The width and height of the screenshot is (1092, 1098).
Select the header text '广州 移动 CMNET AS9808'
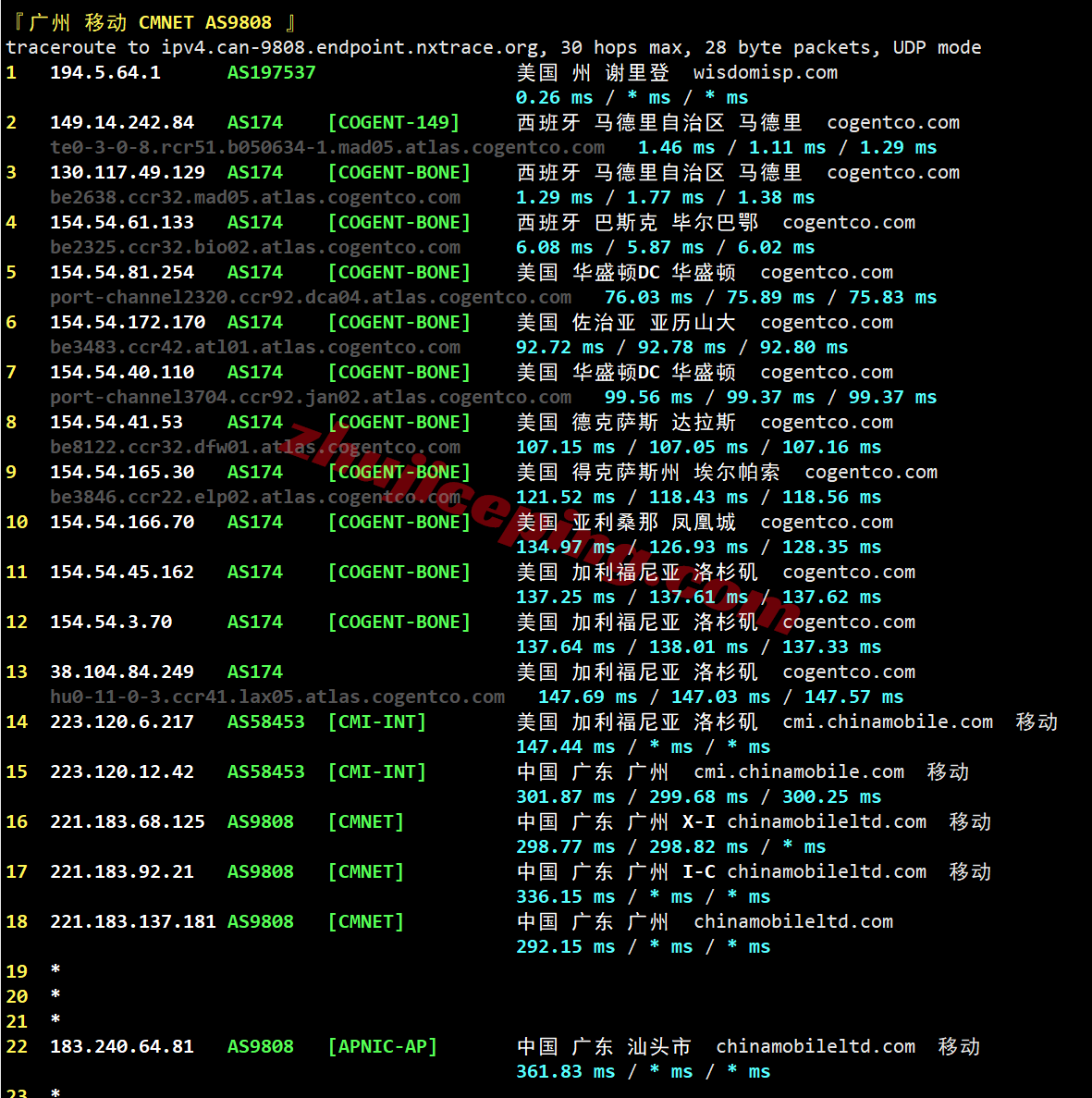(151, 22)
